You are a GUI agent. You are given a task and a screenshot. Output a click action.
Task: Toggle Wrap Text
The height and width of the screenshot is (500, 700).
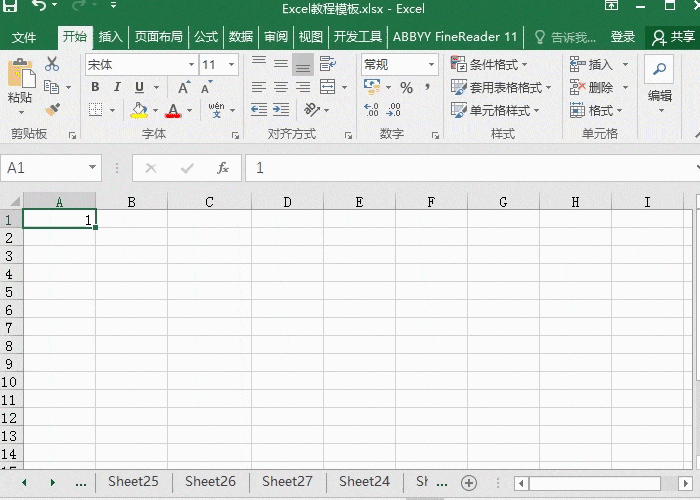pos(328,64)
